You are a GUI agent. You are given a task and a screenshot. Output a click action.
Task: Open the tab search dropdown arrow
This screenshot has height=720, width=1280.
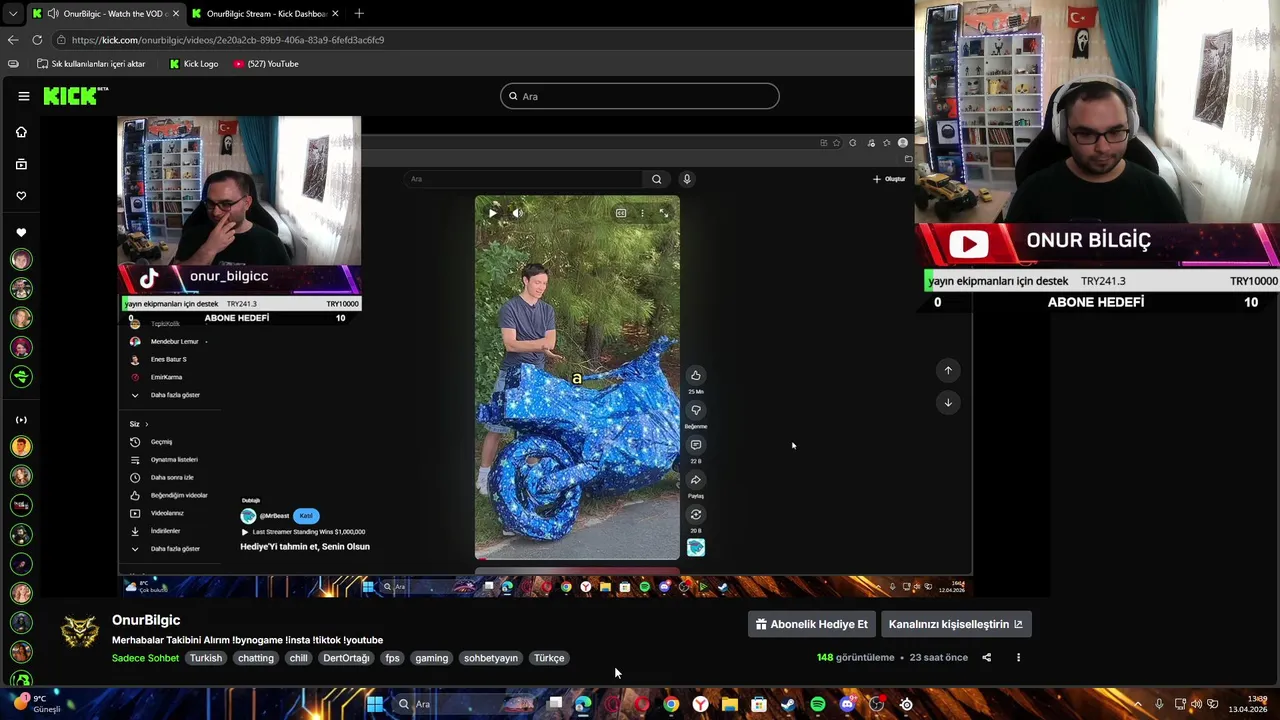pos(12,13)
